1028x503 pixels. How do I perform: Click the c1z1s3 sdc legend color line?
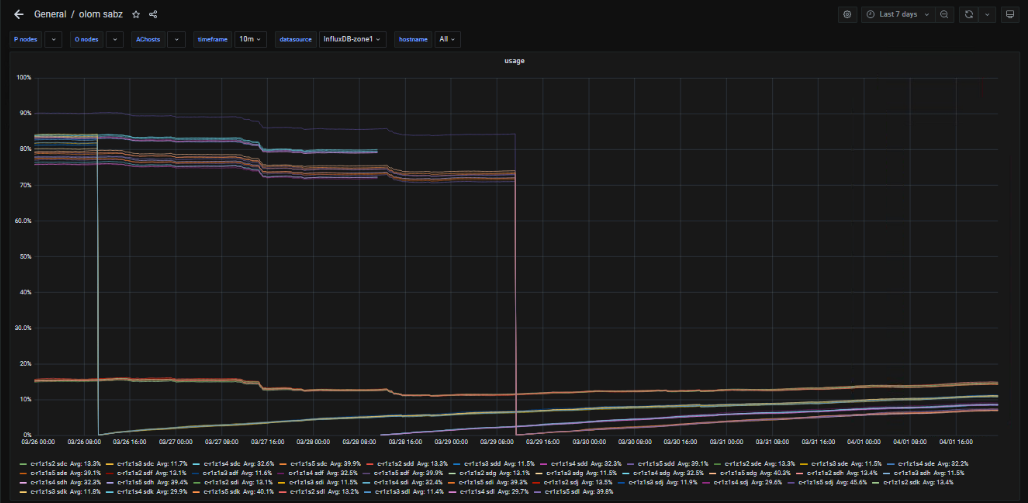[110, 464]
